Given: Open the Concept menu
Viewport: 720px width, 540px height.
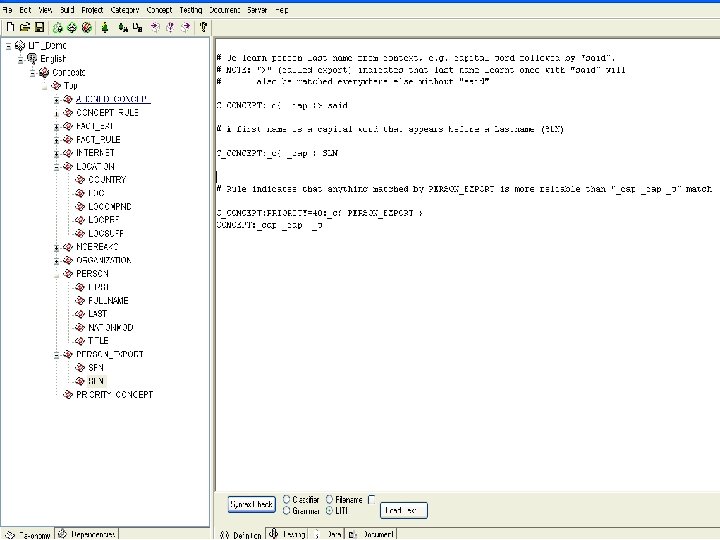Looking at the screenshot, I should pos(159,10).
